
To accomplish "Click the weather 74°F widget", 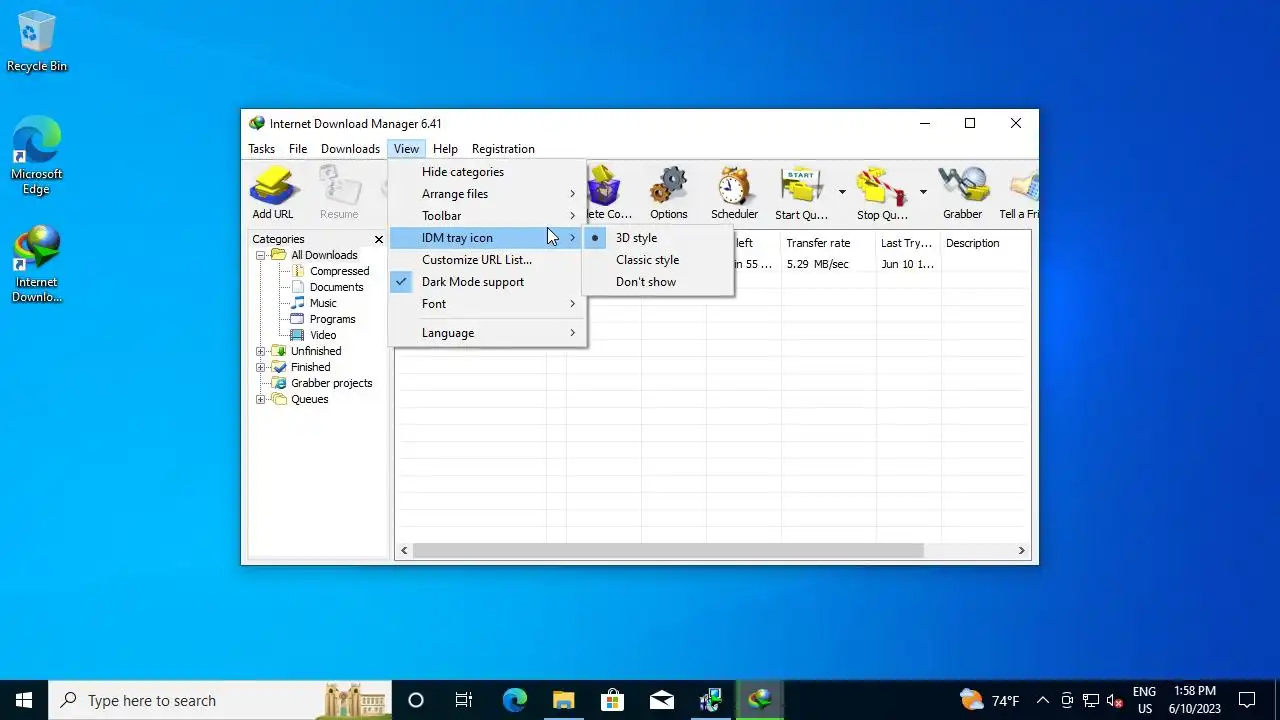I will pos(990,700).
